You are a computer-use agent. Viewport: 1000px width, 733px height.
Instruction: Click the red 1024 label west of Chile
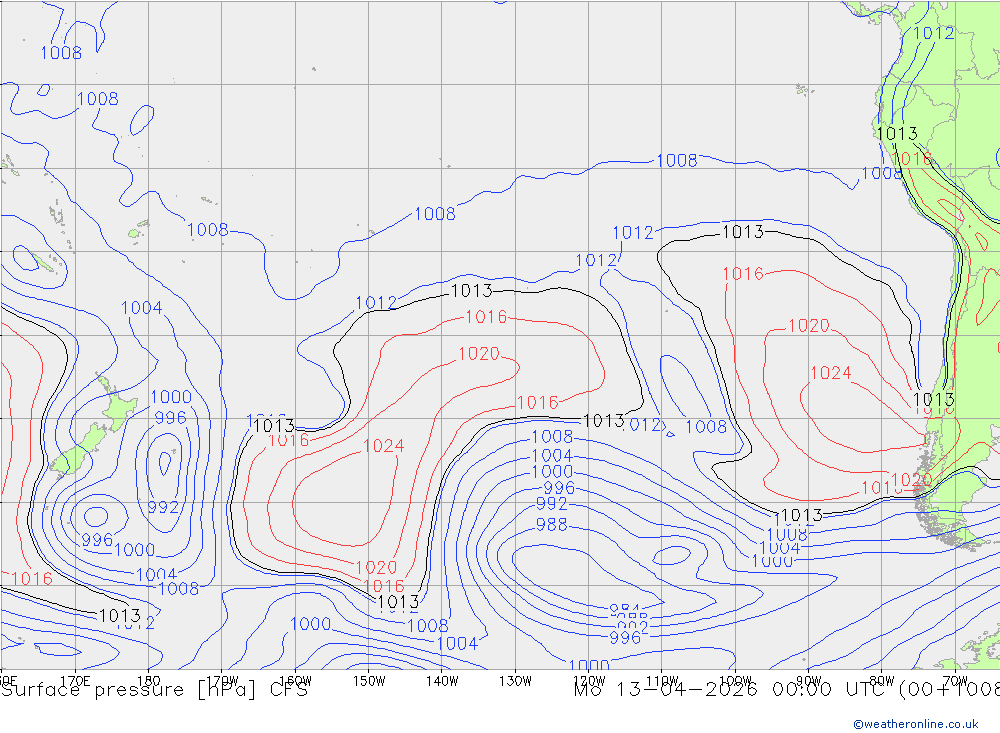point(830,373)
